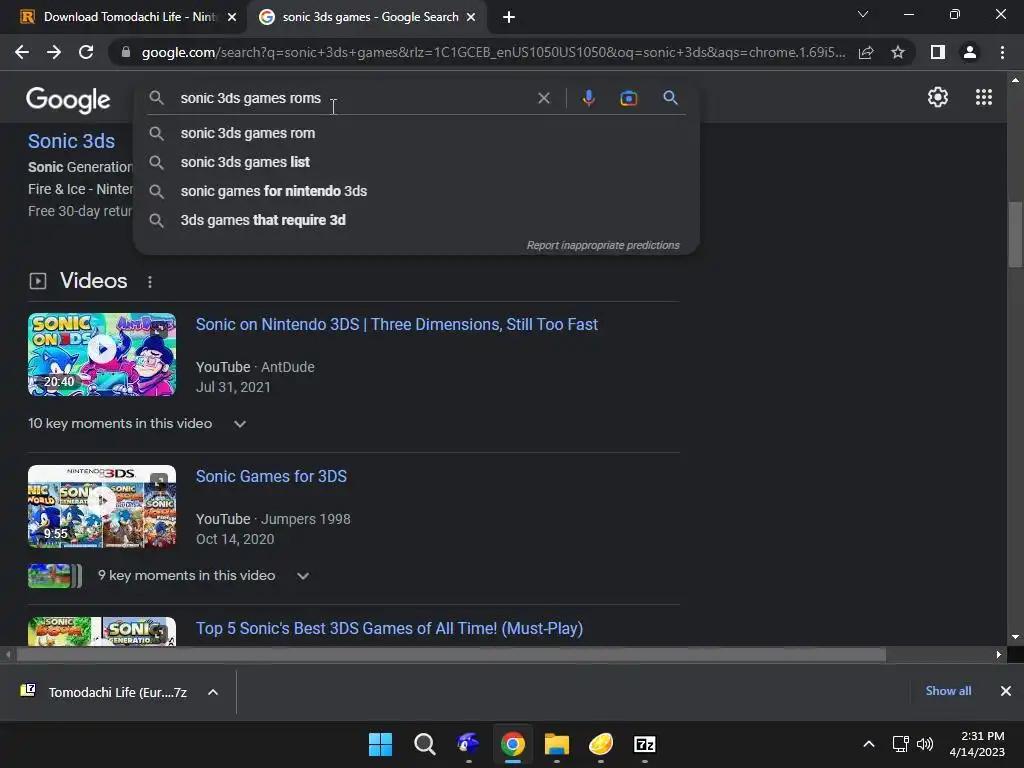
Task: Choose suggestion sonic games for nintendo 3ds
Action: 416,191
